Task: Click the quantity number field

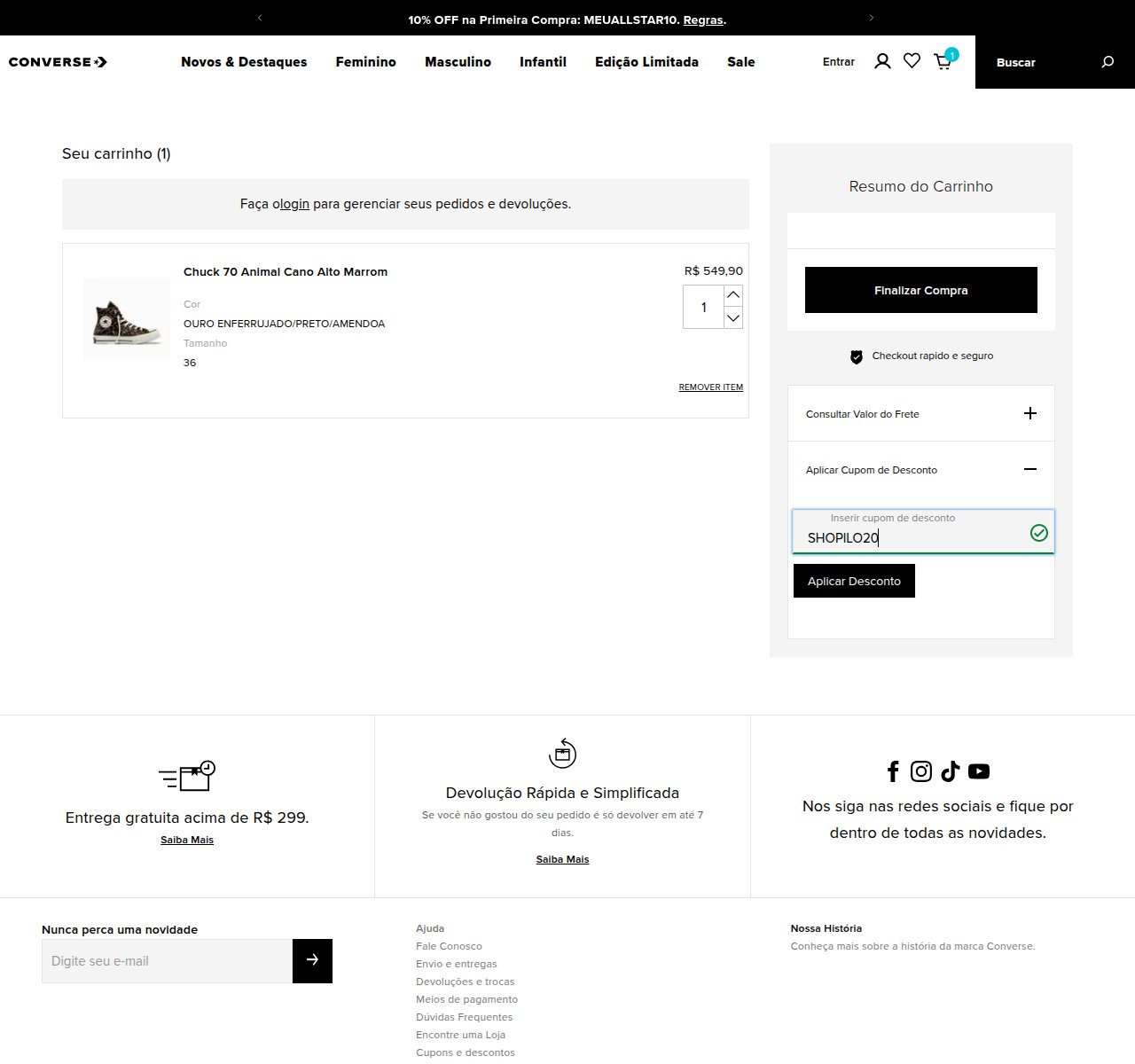Action: (x=703, y=307)
